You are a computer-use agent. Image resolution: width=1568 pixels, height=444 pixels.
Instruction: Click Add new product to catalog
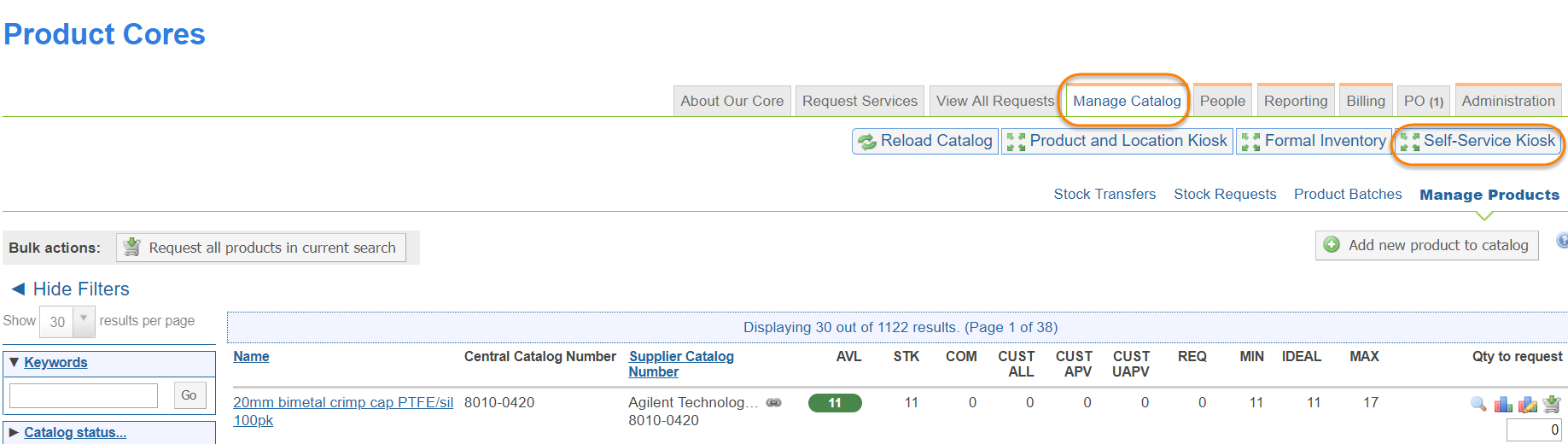[1426, 245]
